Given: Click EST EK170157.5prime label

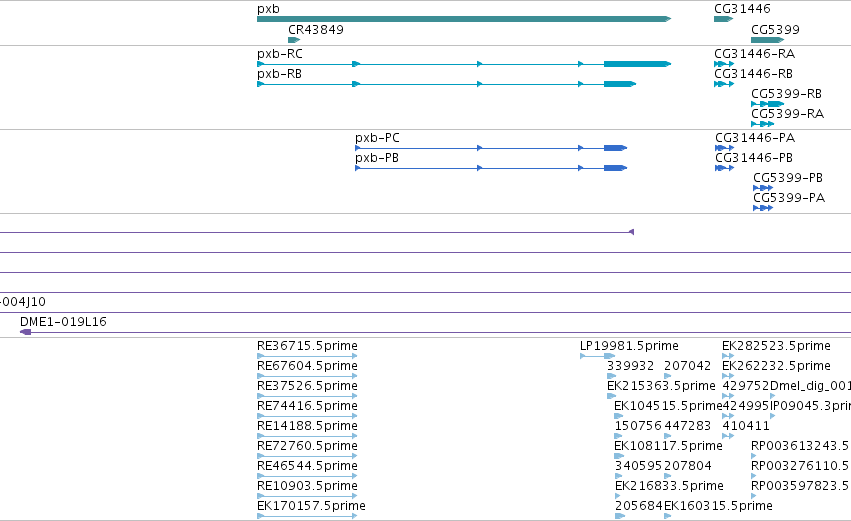Looking at the screenshot, I should tap(311, 506).
